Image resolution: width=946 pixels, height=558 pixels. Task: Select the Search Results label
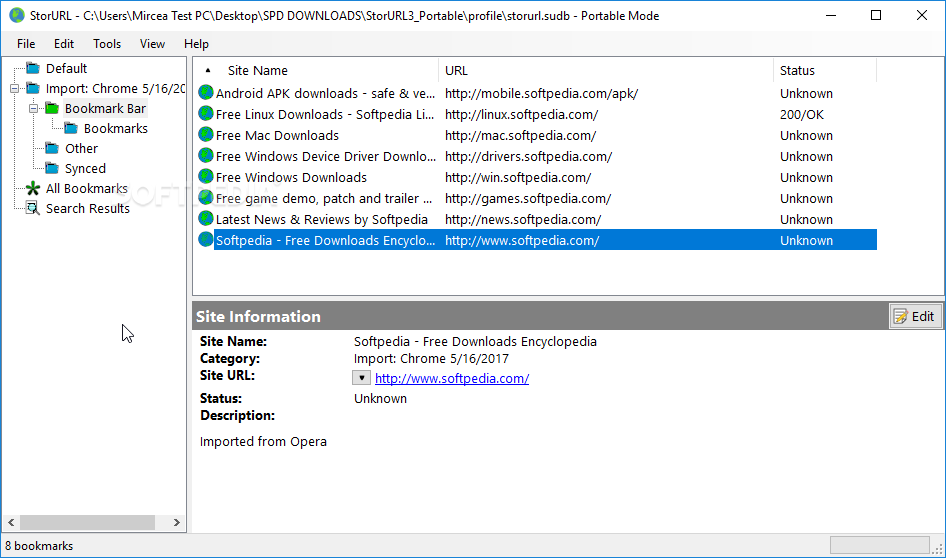pos(87,208)
